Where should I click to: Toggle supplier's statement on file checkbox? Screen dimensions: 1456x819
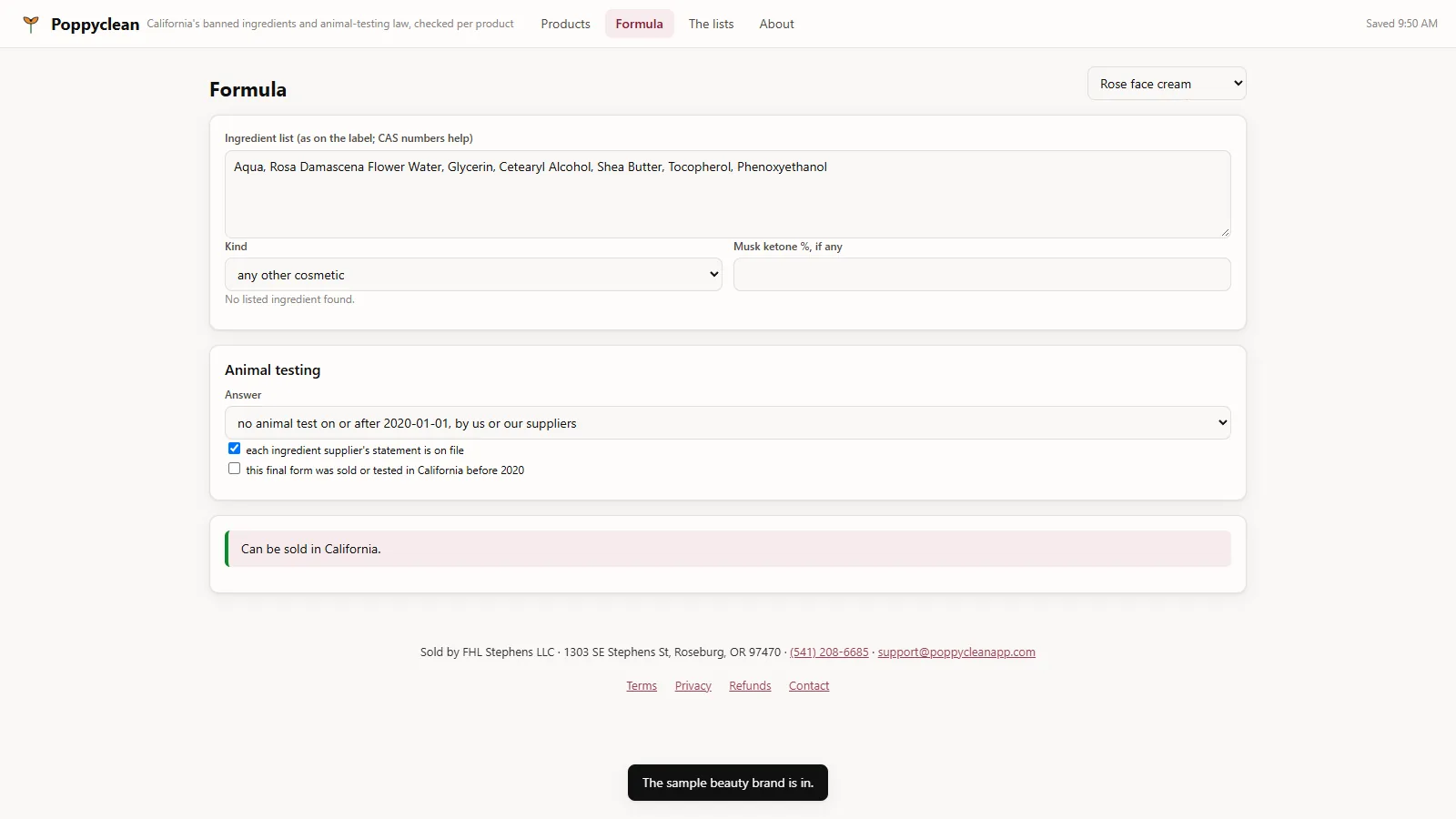(234, 449)
